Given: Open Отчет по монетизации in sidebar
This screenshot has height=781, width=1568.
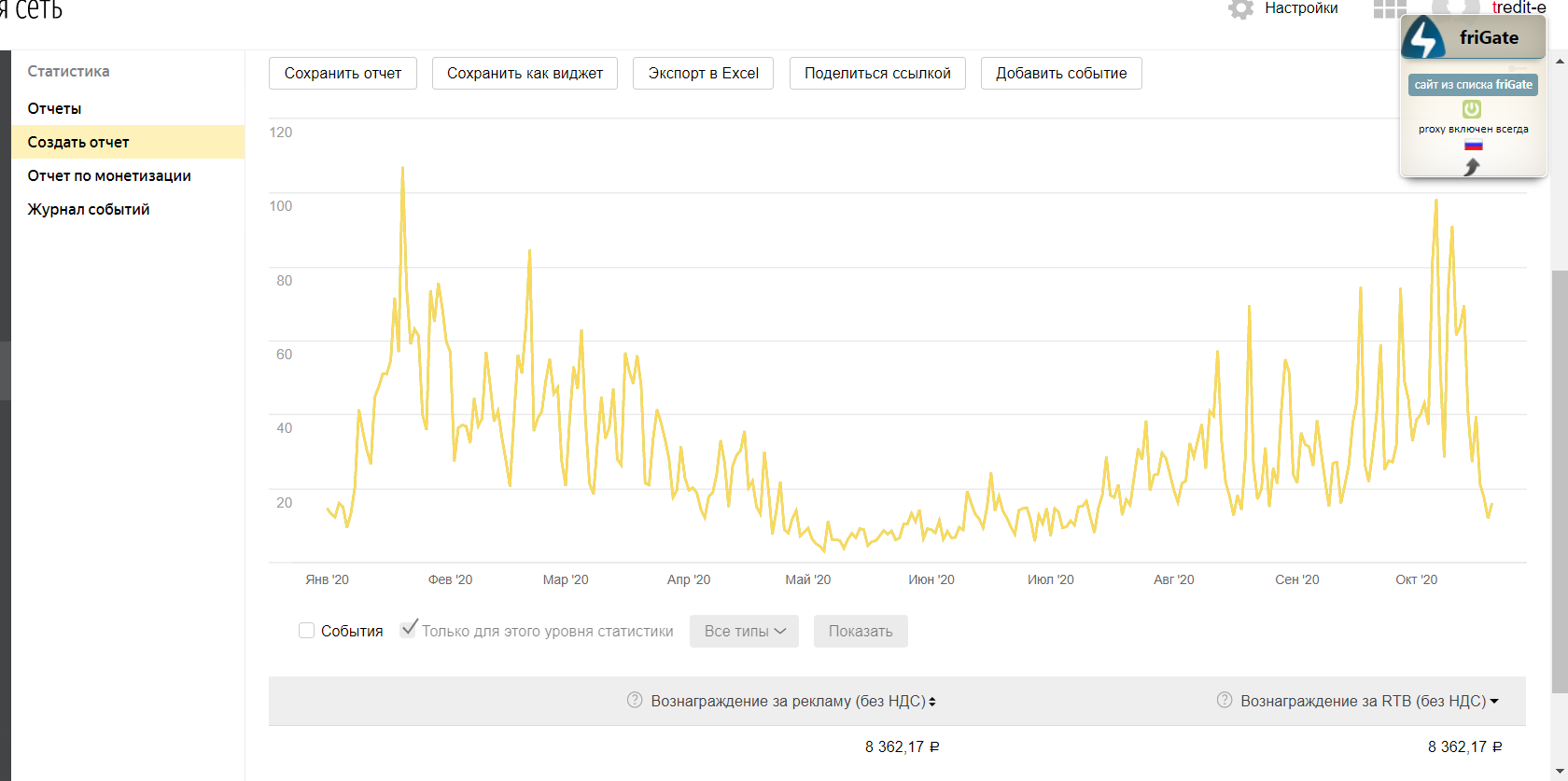Looking at the screenshot, I should (109, 175).
